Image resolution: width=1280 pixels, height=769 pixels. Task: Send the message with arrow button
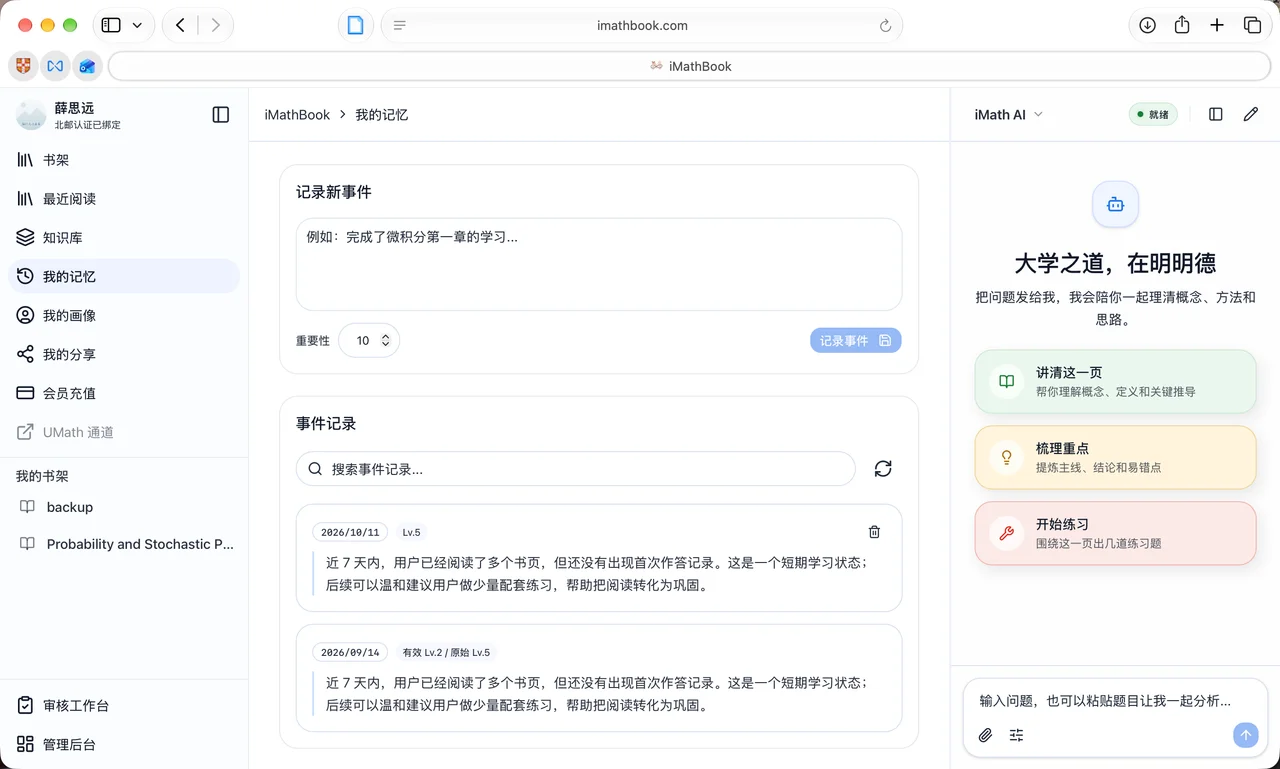[x=1245, y=735]
